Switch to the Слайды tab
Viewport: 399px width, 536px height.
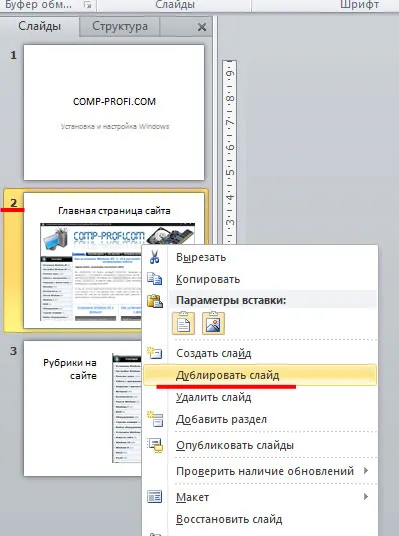pyautogui.click(x=40, y=26)
